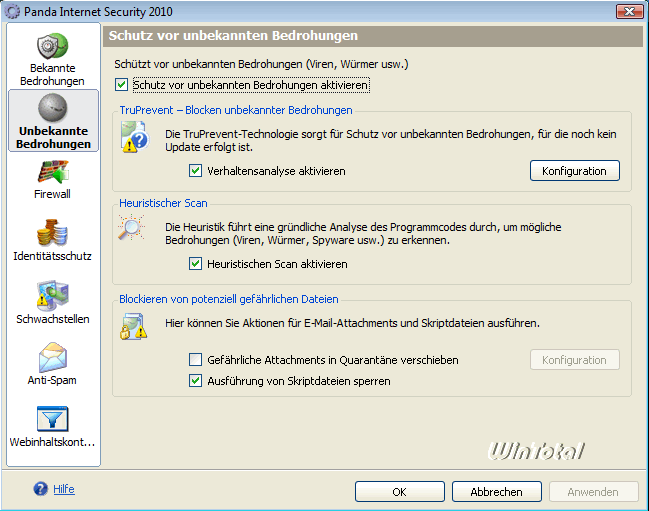The image size is (649, 511).
Task: Enable Gefährliche Attachments in Quarantäne verschieben
Action: tap(195, 360)
